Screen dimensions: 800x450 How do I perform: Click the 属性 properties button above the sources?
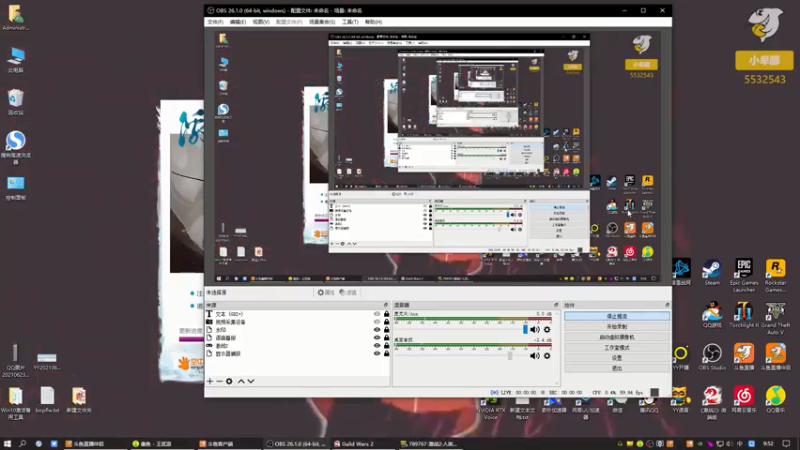pyautogui.click(x=326, y=292)
